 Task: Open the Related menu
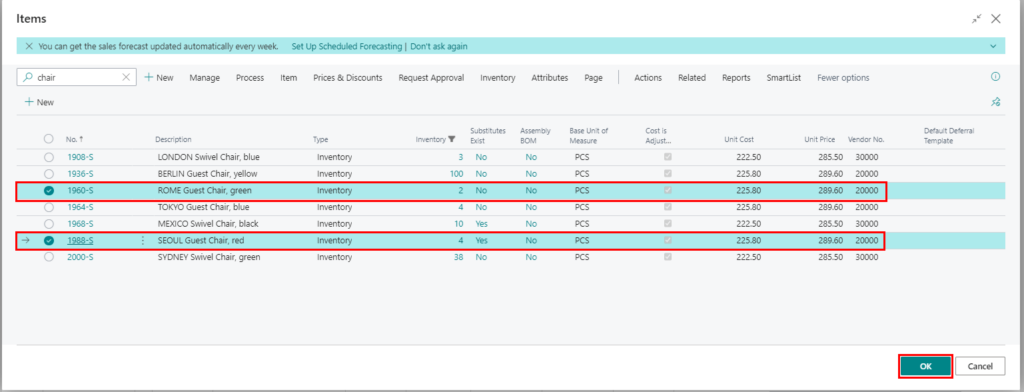(692, 78)
